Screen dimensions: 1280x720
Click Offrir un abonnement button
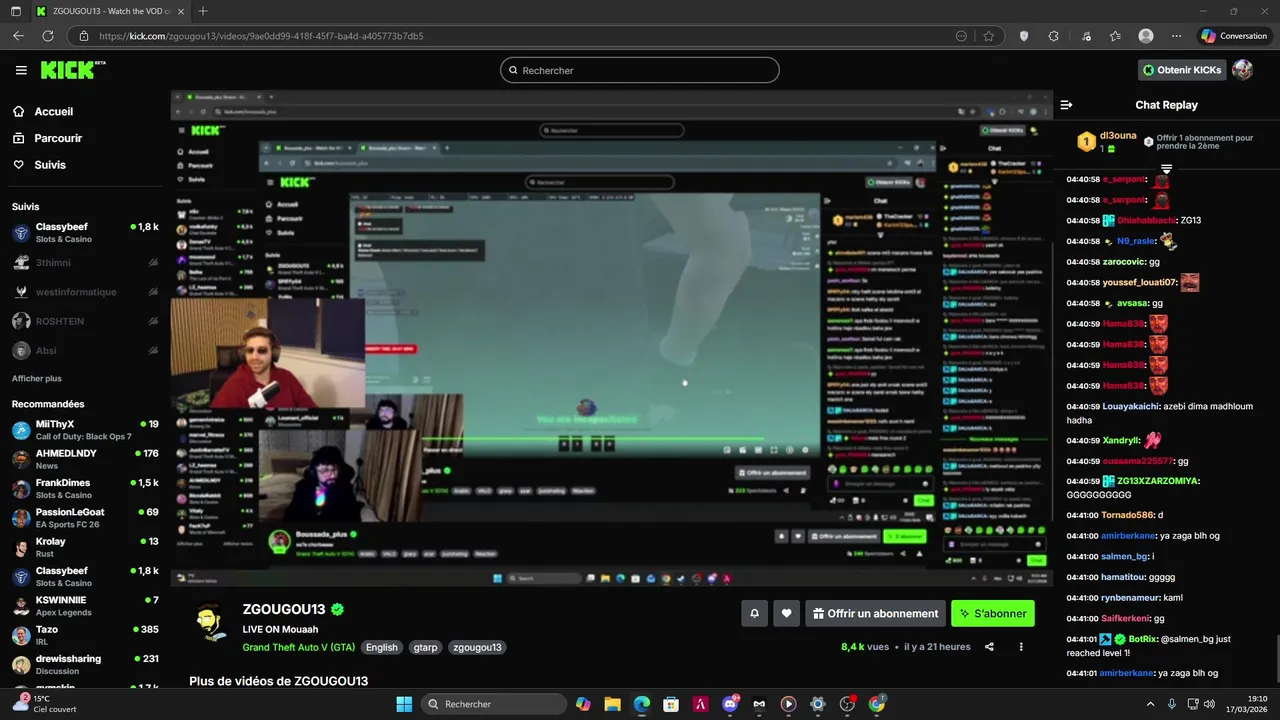pos(876,614)
